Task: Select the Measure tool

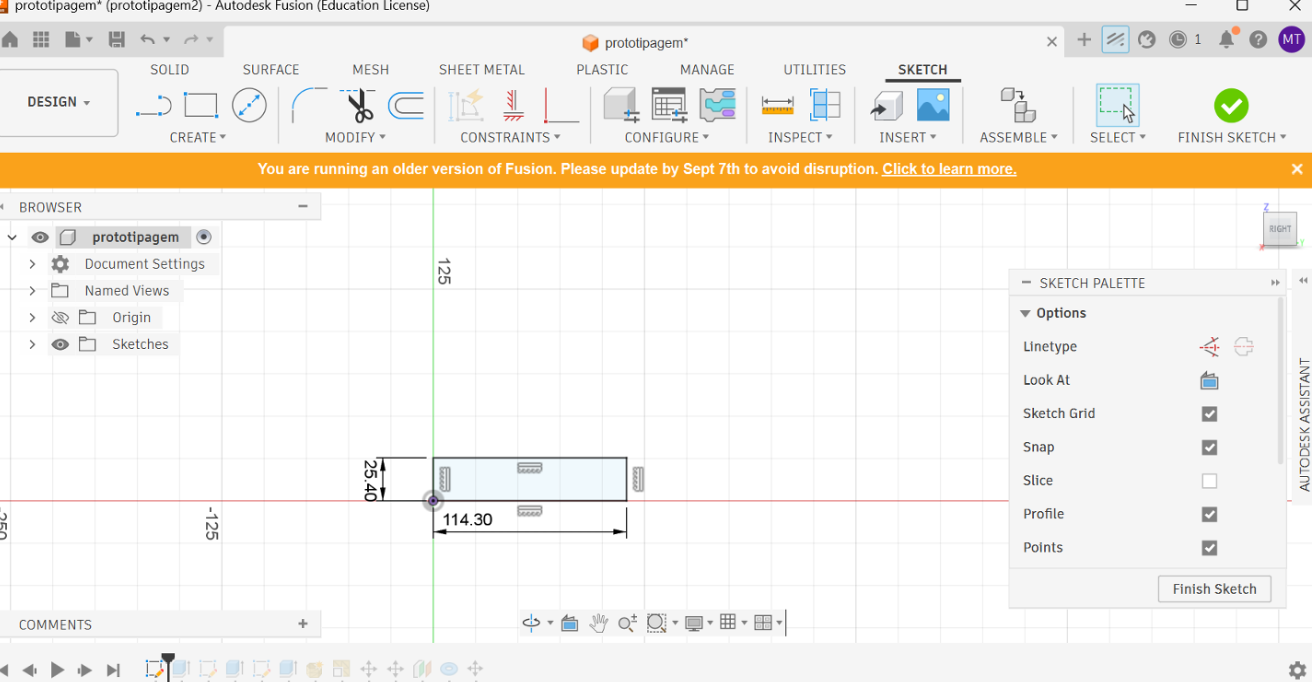Action: coord(777,105)
